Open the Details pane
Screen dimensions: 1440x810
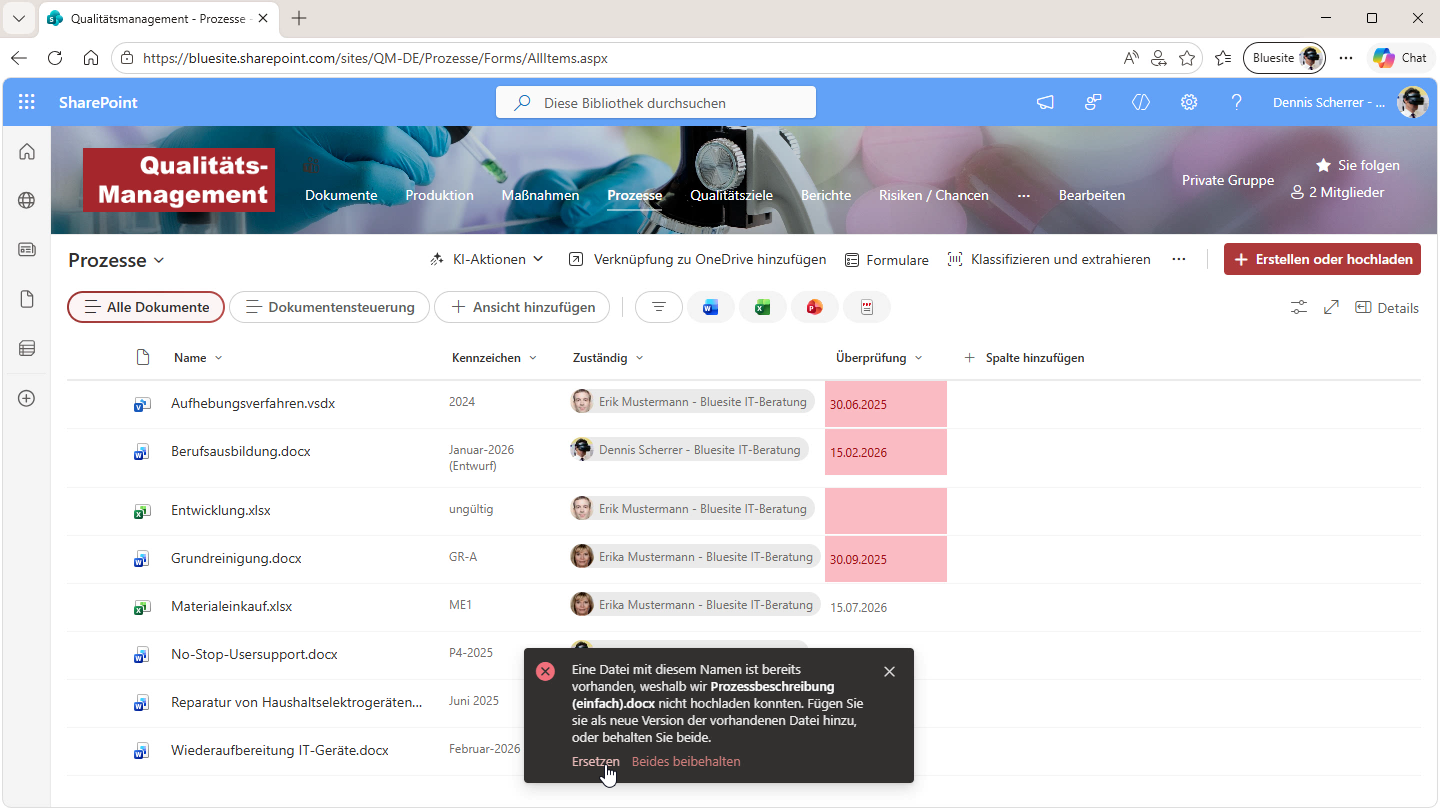click(x=1387, y=308)
